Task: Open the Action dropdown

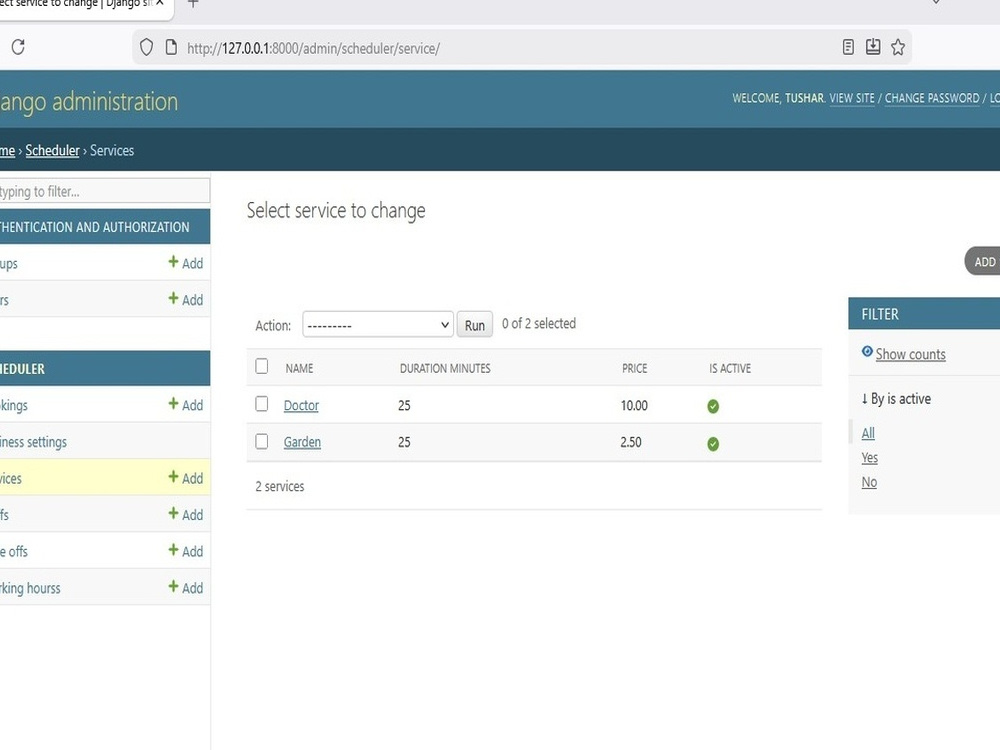Action: (x=378, y=325)
